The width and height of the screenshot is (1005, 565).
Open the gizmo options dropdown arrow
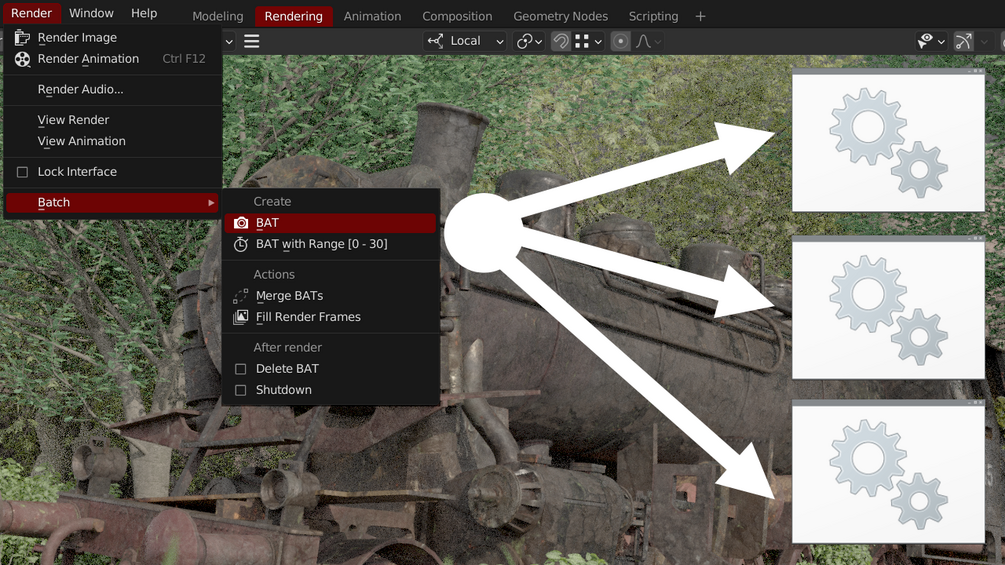[x=984, y=42]
